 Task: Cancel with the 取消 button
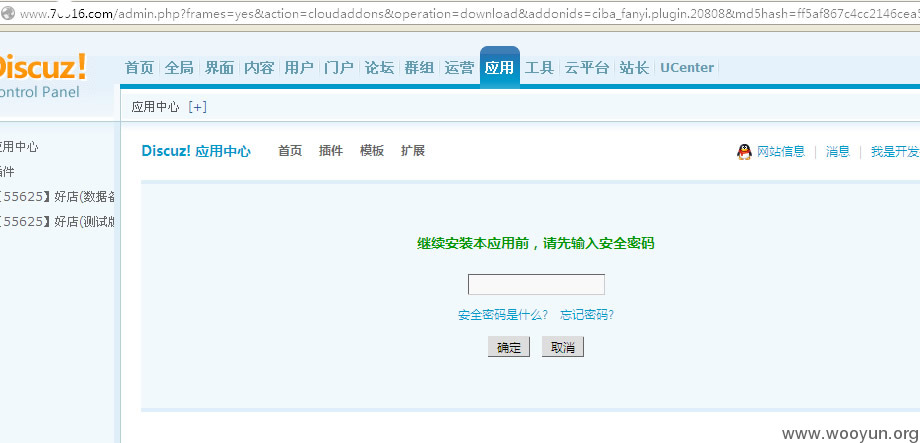(563, 347)
